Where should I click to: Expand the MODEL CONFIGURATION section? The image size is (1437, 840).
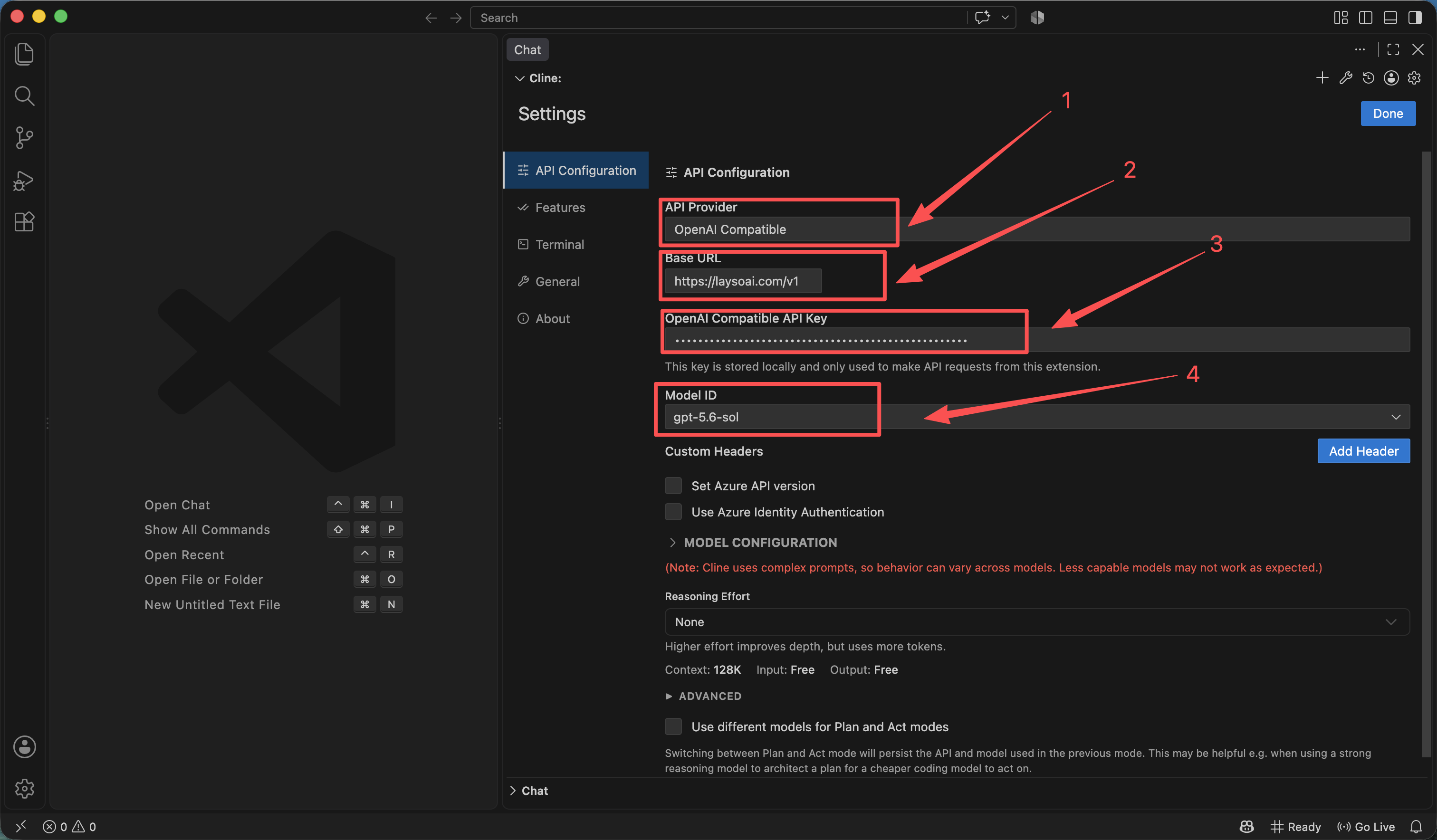coord(753,542)
